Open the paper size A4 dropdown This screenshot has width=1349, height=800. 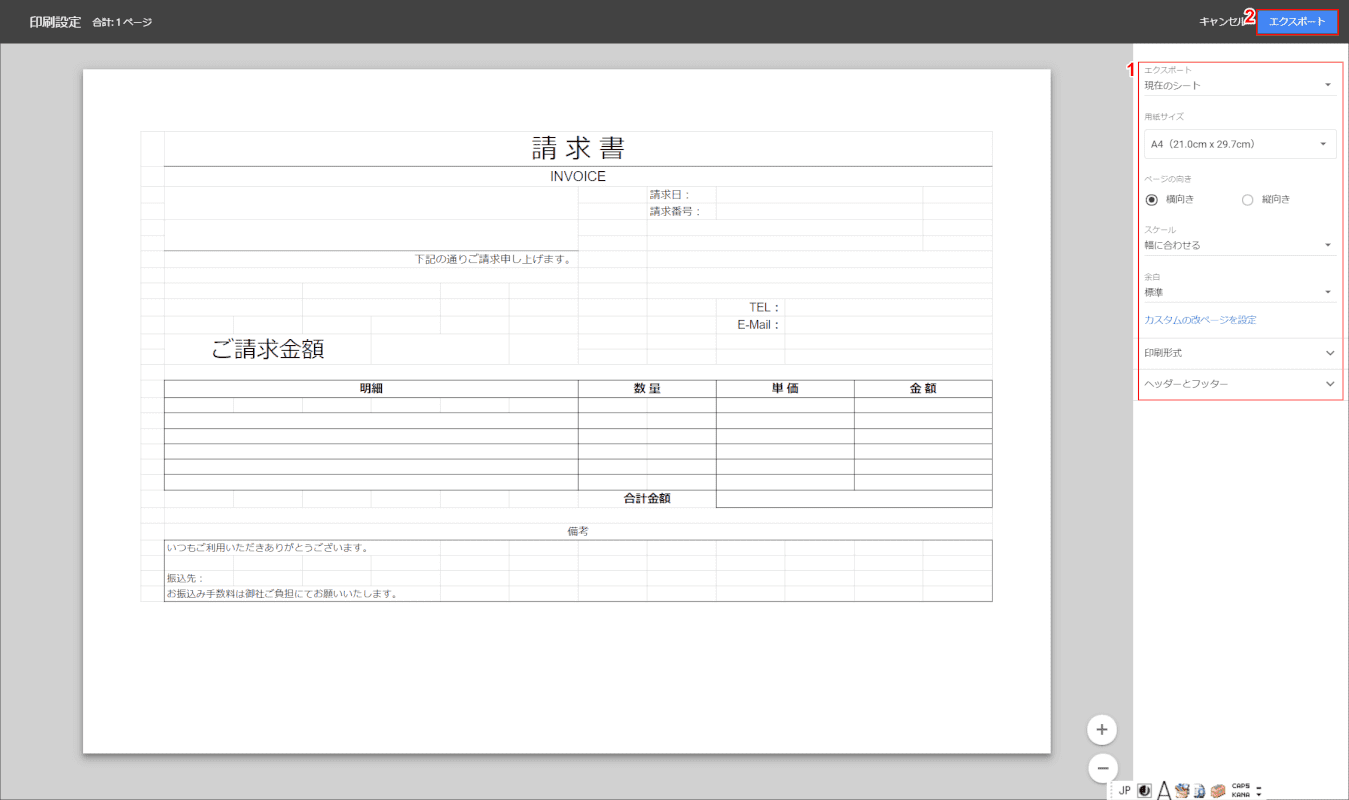pyautogui.click(x=1240, y=144)
